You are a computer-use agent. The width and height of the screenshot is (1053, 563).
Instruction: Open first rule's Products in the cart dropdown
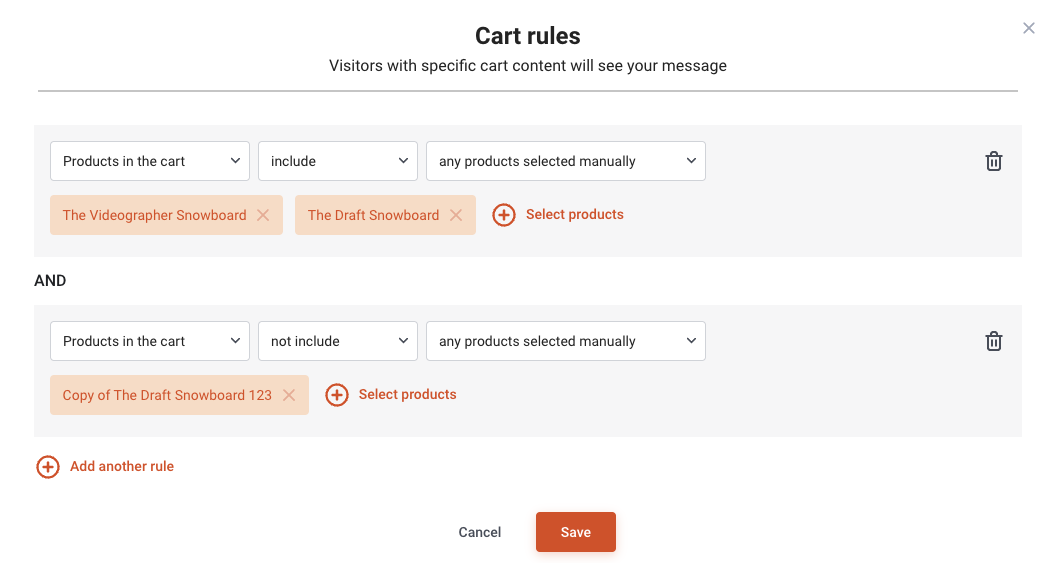[150, 161]
